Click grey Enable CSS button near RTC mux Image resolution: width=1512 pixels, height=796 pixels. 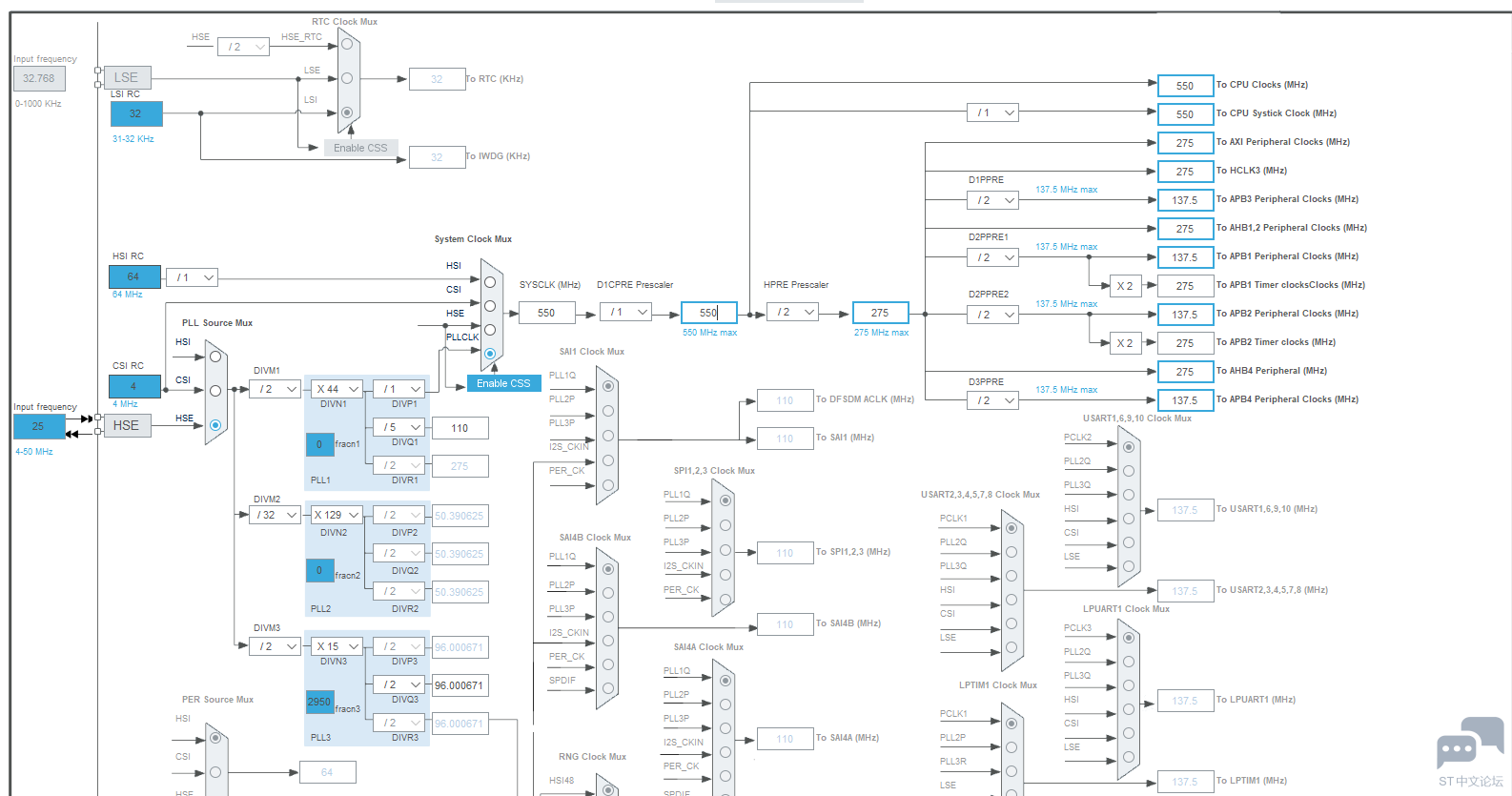[360, 148]
